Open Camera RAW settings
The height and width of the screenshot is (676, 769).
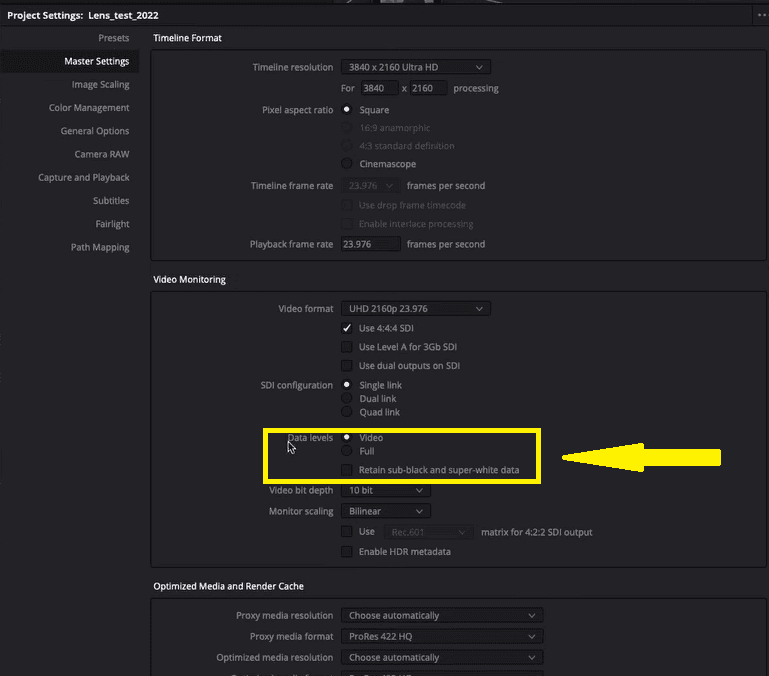(102, 154)
